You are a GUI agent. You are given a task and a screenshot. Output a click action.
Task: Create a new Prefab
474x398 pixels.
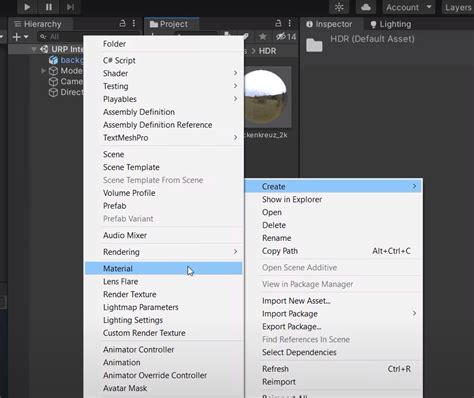pyautogui.click(x=163, y=206)
